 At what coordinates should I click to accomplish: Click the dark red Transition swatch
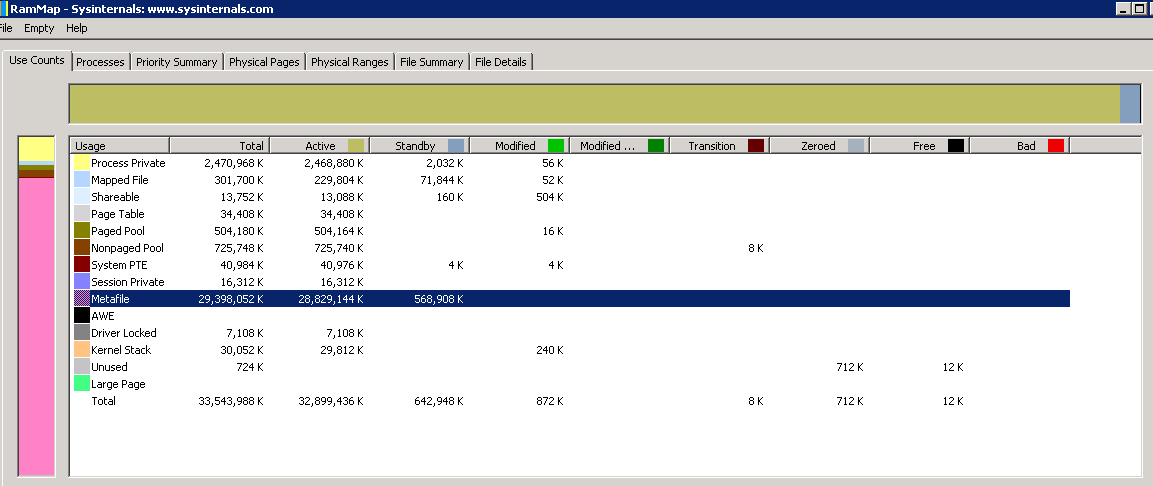[756, 146]
